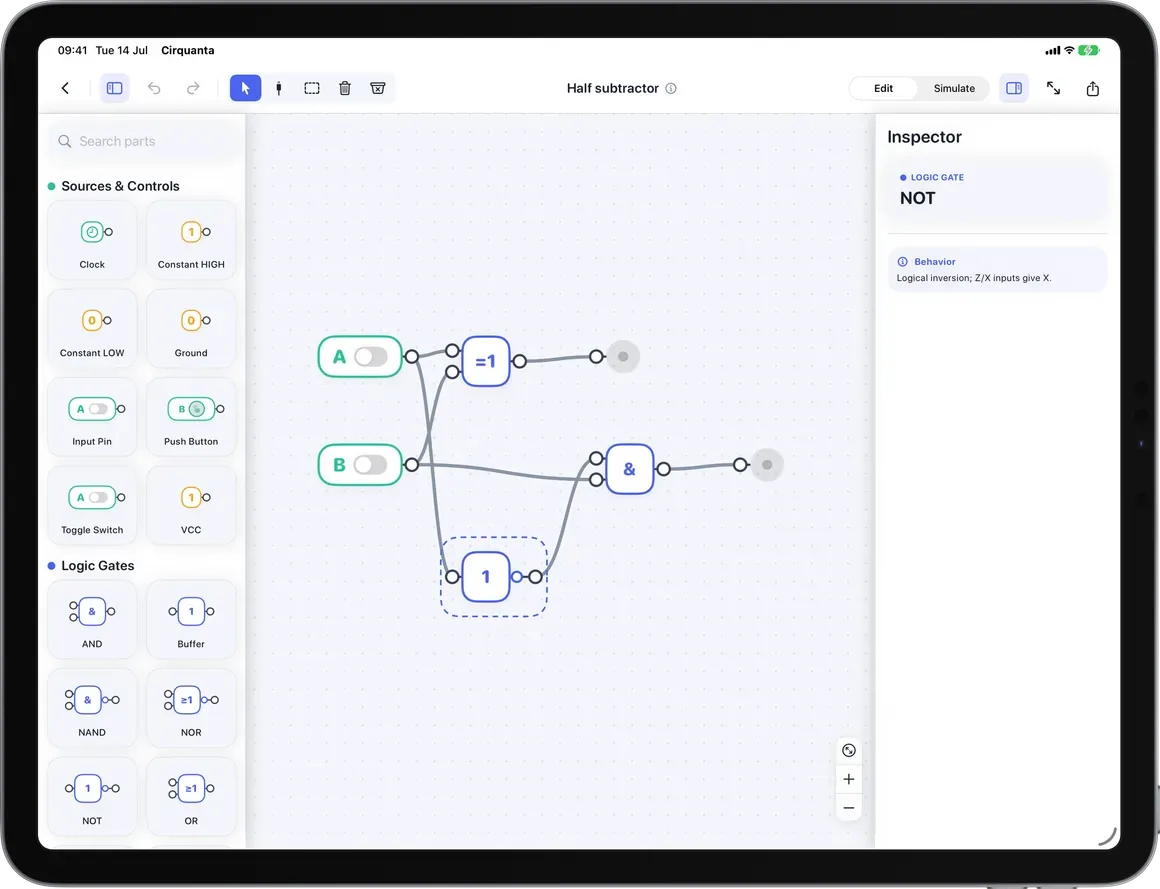Image resolution: width=1160 pixels, height=889 pixels.
Task: Toggle input switch B on canvas
Action: pos(371,464)
